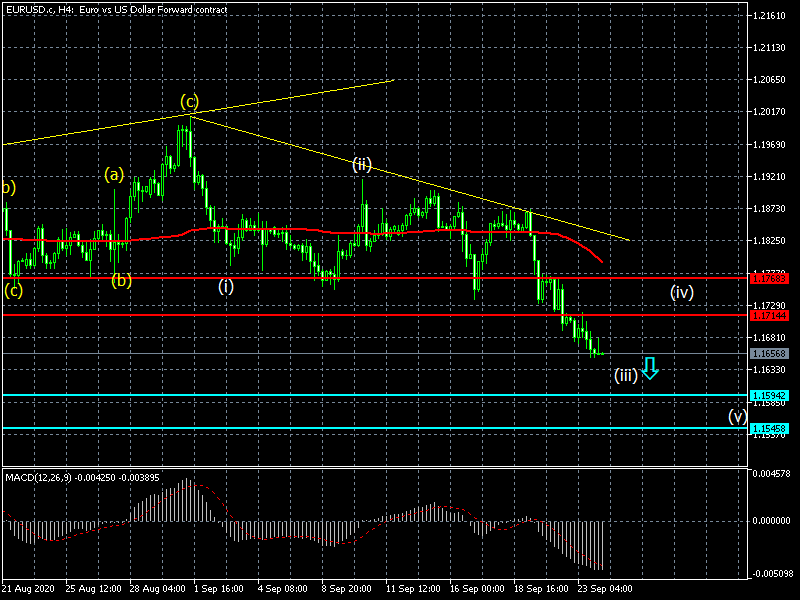The height and width of the screenshot is (600, 800).
Task: Click the 8 Sep 20:00 time label
Action: click(x=346, y=588)
